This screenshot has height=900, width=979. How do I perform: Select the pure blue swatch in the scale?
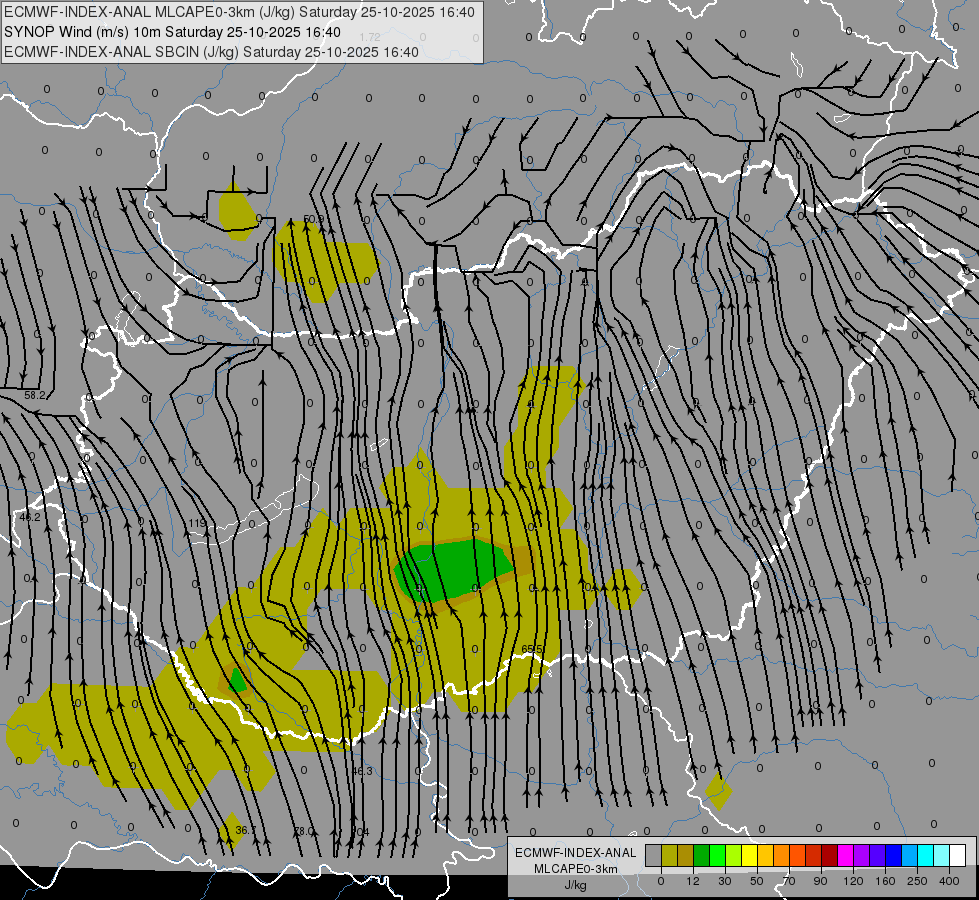[x=893, y=855]
